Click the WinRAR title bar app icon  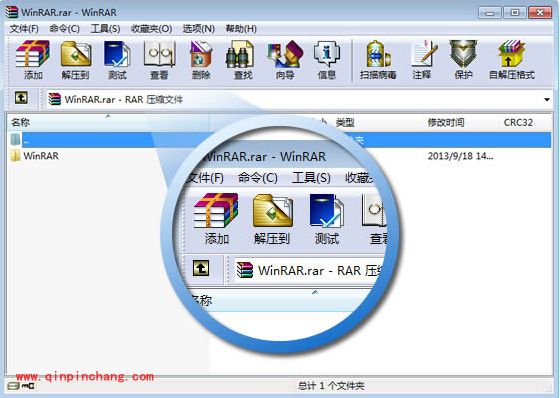click(x=12, y=12)
